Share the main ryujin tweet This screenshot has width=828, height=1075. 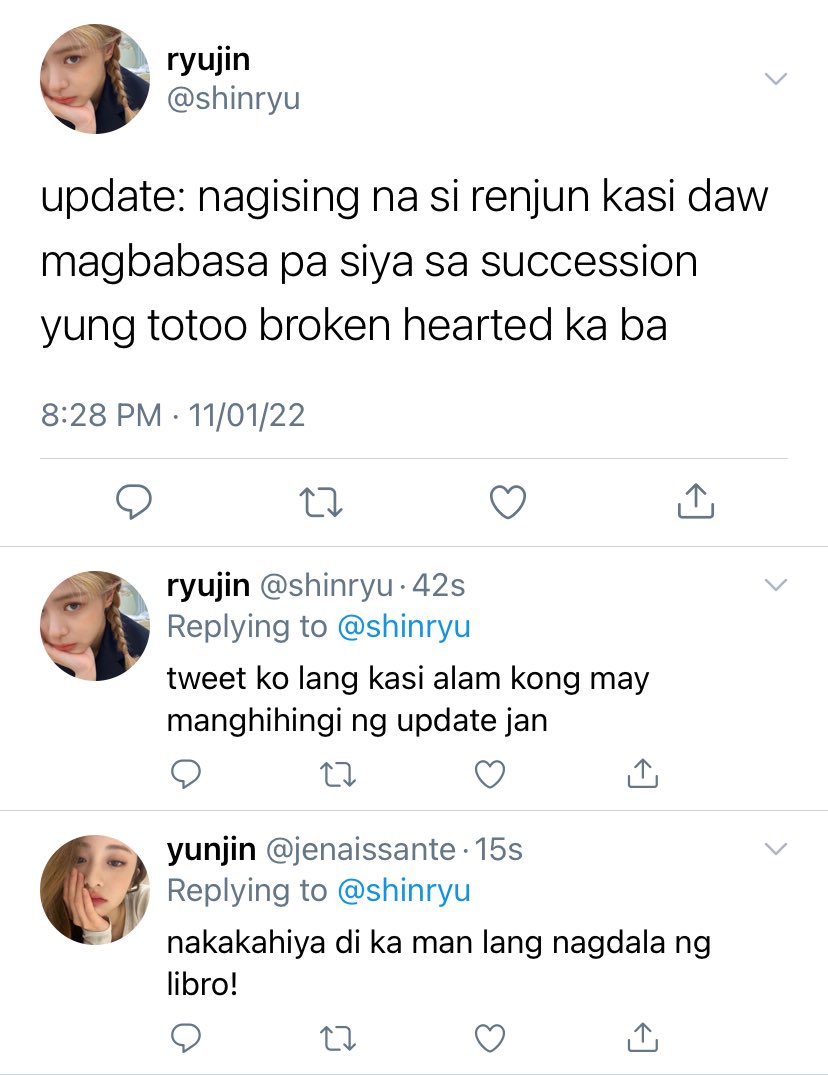click(x=696, y=500)
